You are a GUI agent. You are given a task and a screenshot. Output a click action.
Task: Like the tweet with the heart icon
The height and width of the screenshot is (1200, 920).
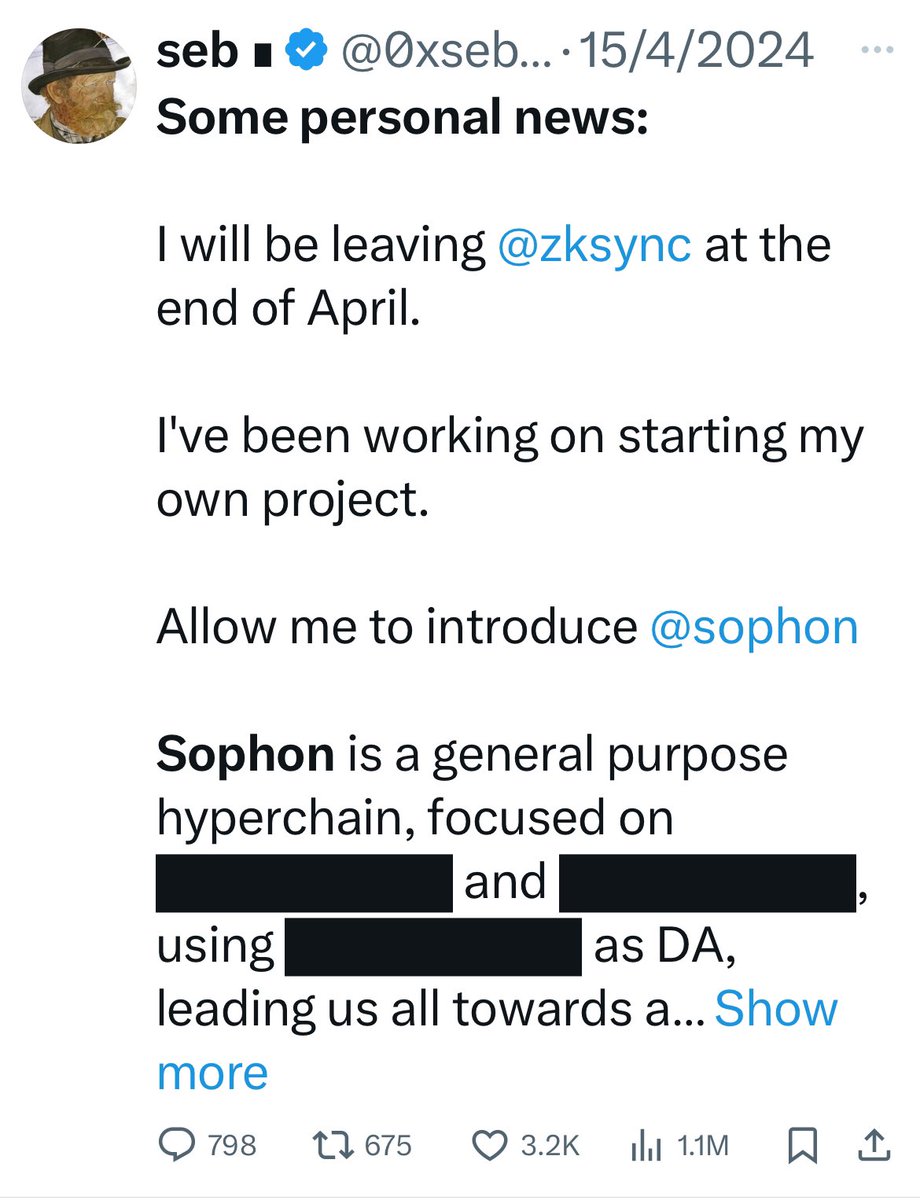tap(491, 1144)
